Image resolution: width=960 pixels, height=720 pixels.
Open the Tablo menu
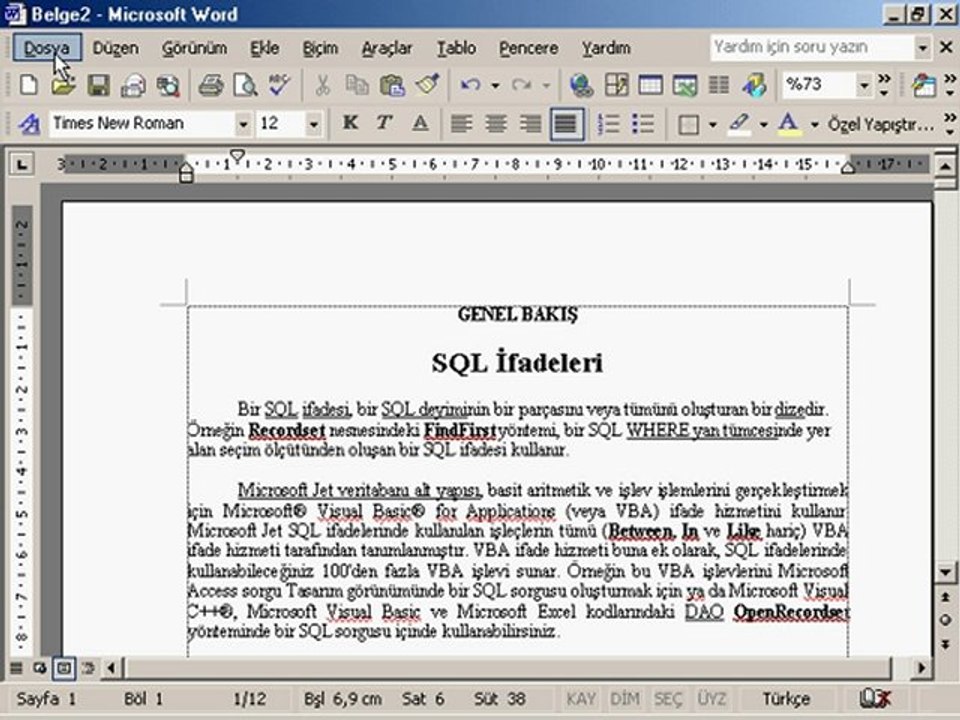pos(456,48)
